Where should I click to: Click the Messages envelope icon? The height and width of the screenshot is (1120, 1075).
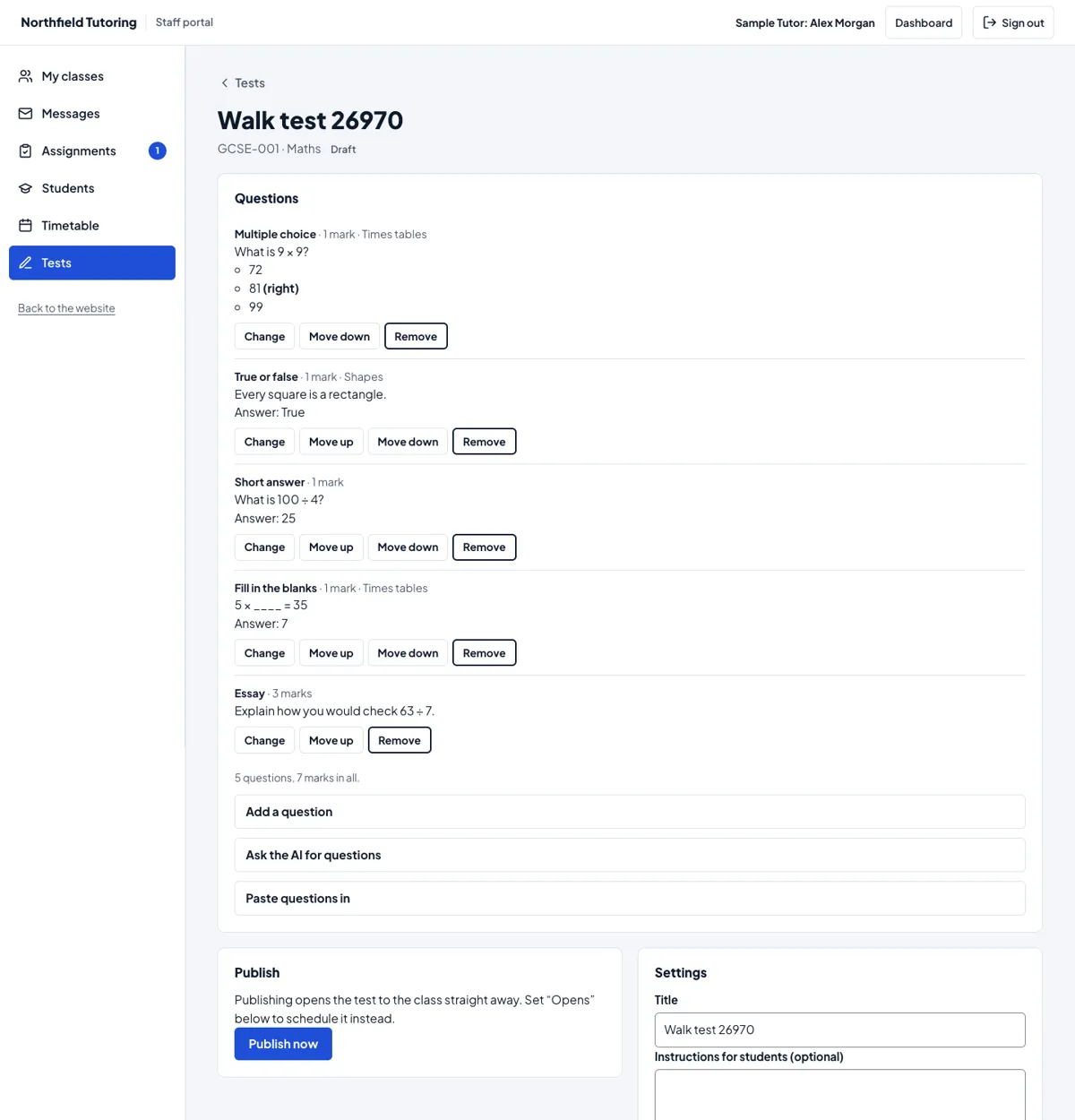click(x=25, y=114)
